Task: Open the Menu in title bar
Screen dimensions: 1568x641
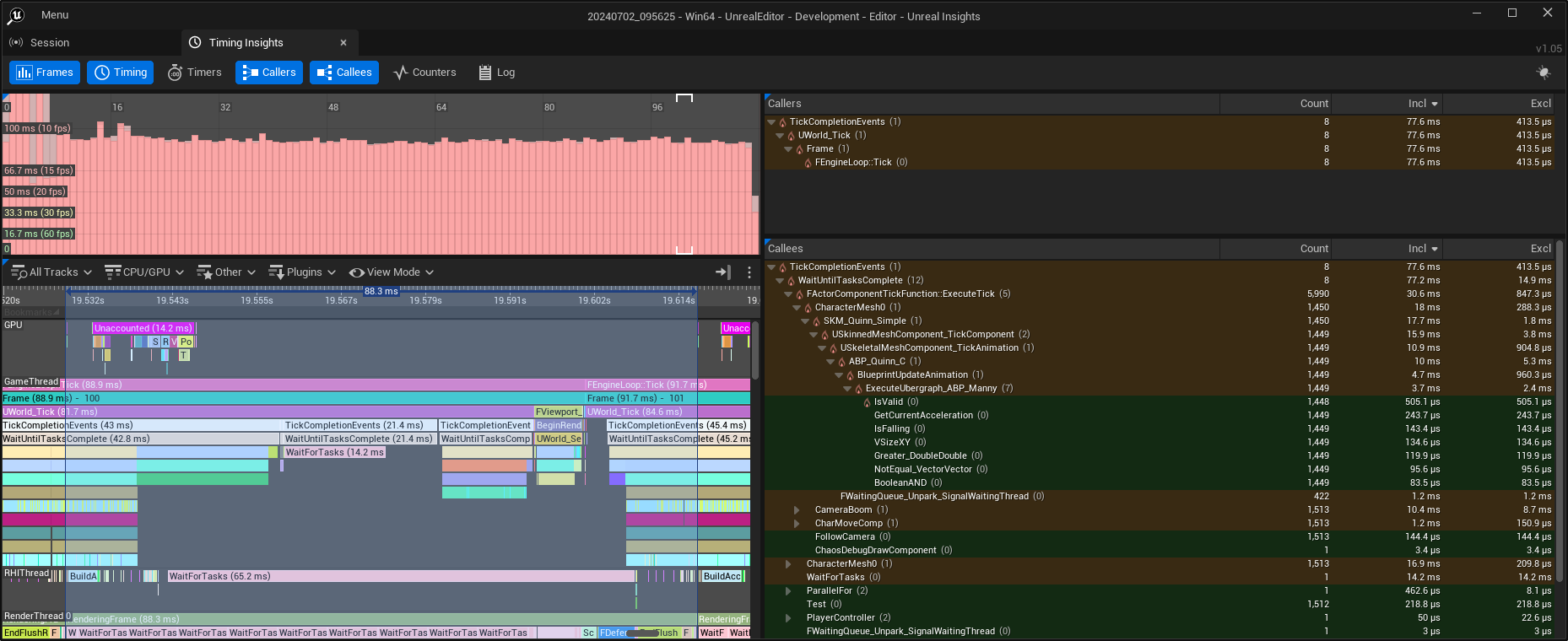Action: click(x=55, y=15)
